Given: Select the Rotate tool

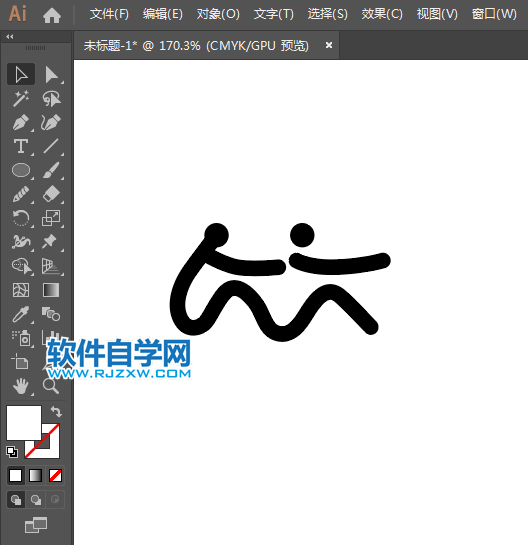Looking at the screenshot, I should click(21, 218).
